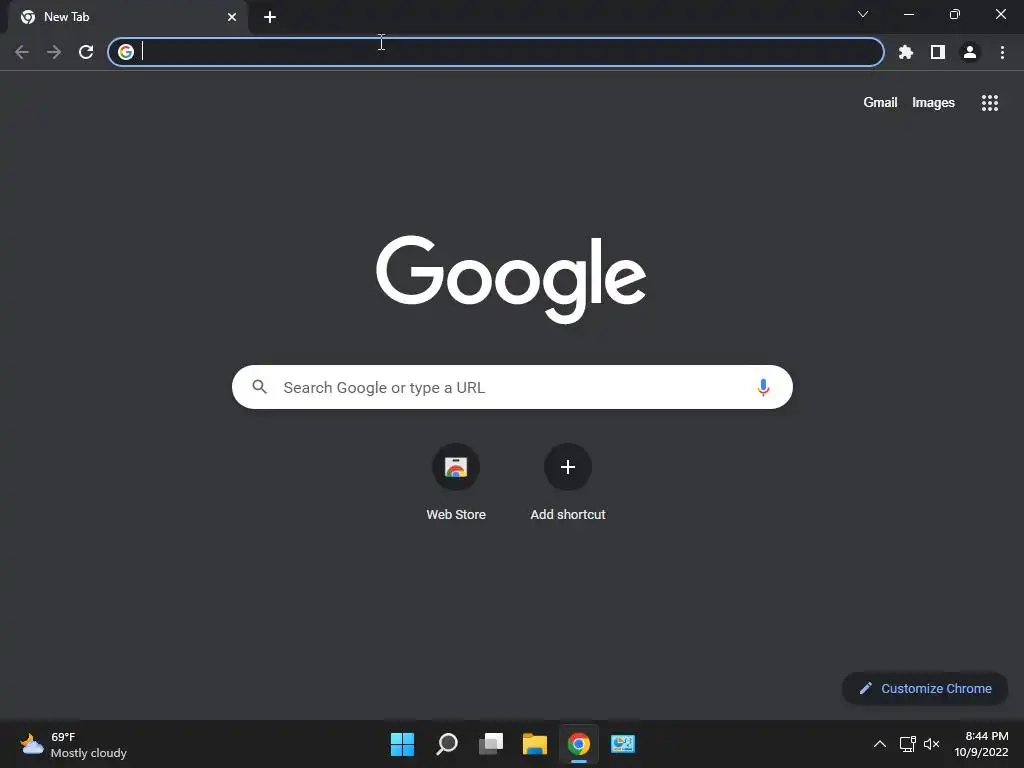Click the back navigation arrow
1024x768 pixels.
(22, 52)
